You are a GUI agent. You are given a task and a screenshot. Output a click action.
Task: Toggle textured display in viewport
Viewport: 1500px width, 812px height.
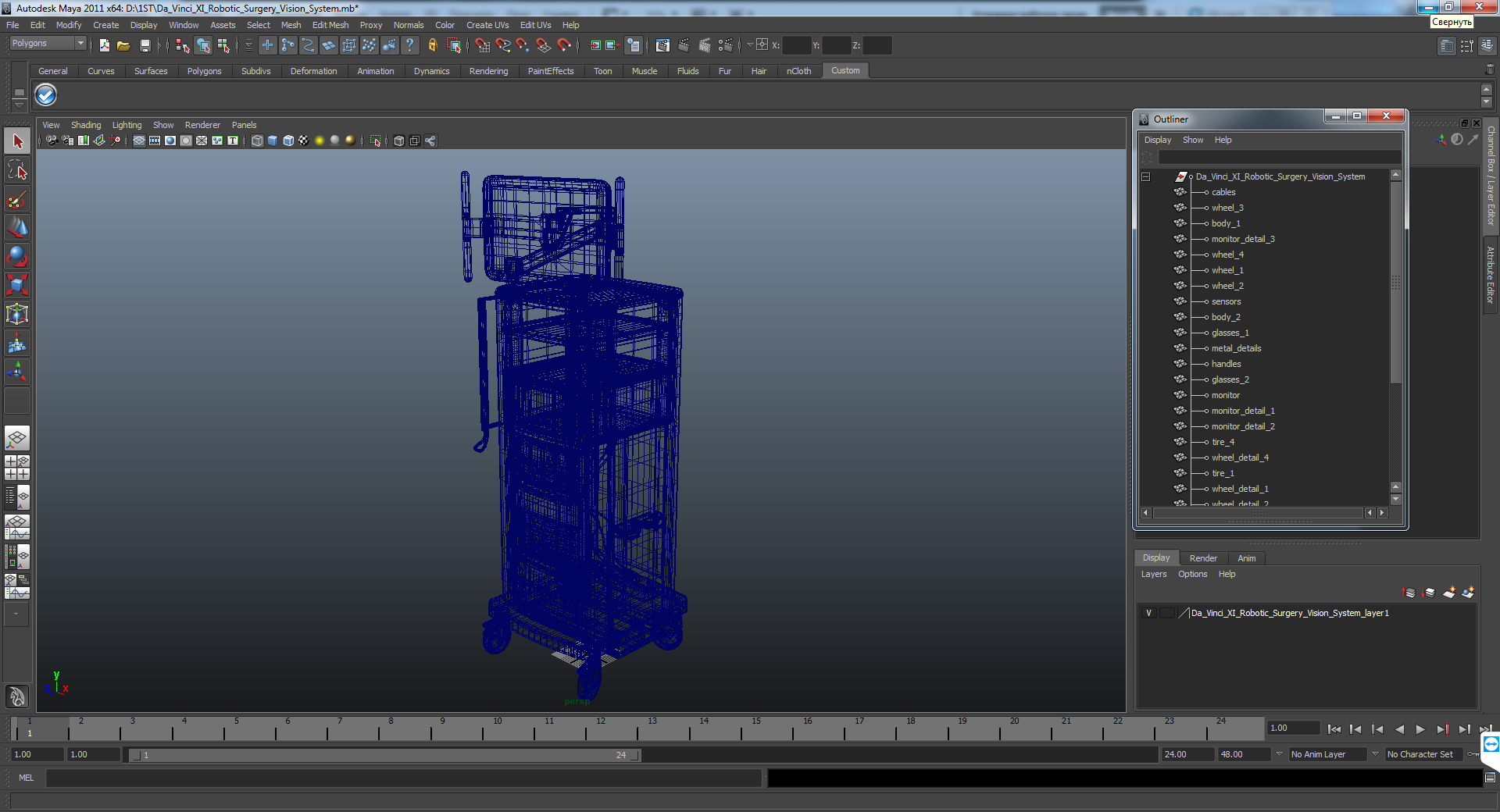pos(304,141)
